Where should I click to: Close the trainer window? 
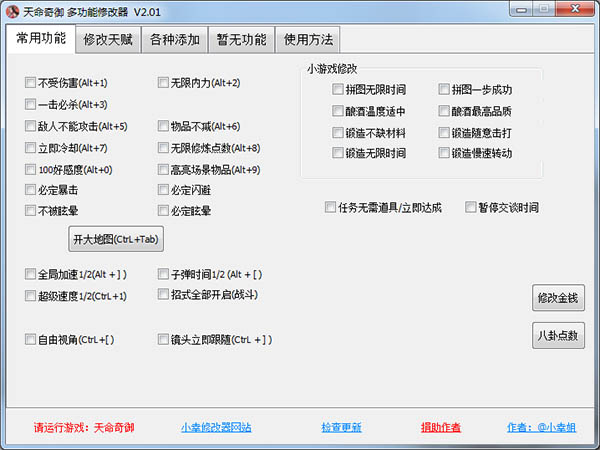(576, 9)
